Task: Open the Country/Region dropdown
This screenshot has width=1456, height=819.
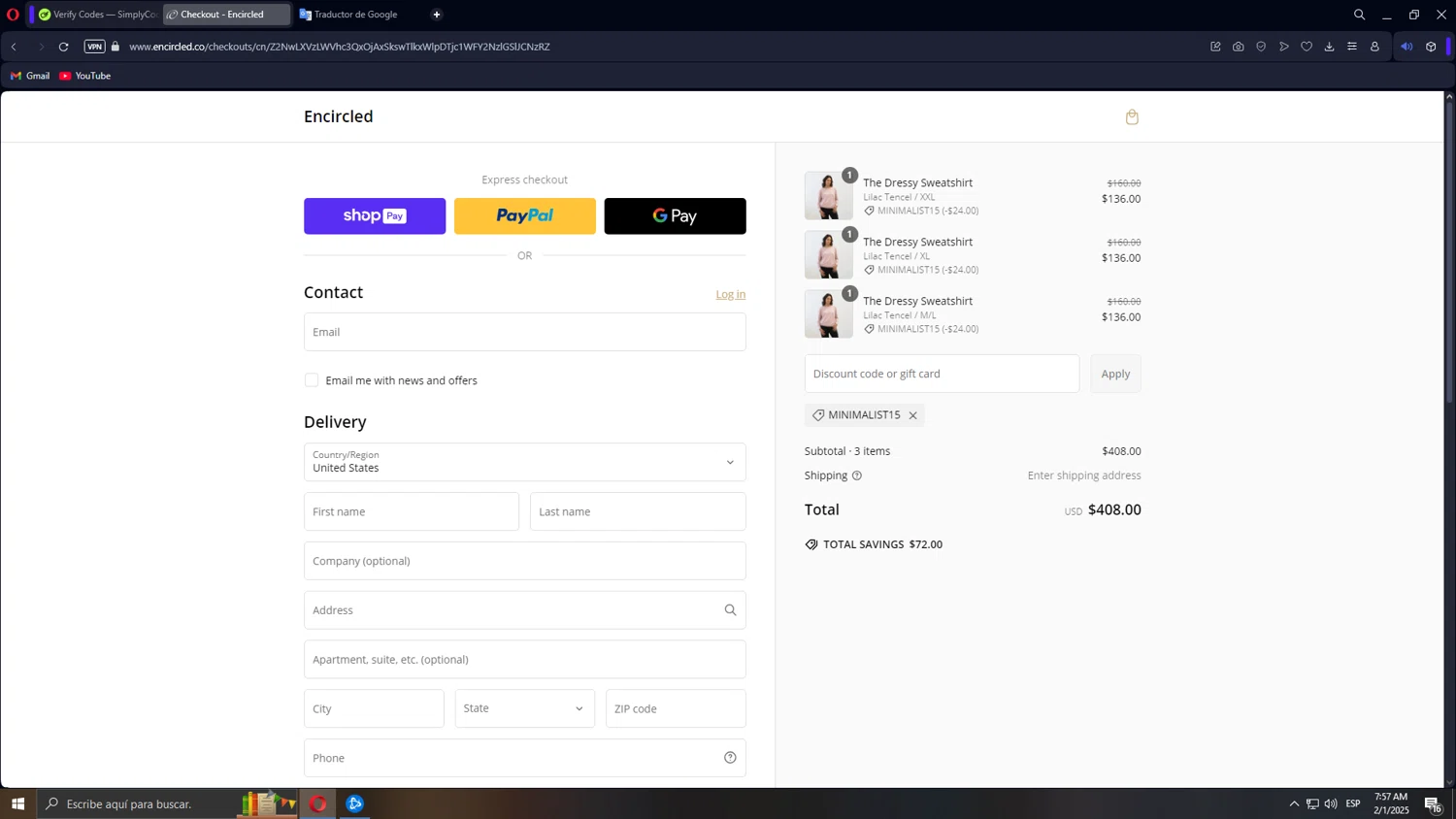Action: pyautogui.click(x=525, y=462)
